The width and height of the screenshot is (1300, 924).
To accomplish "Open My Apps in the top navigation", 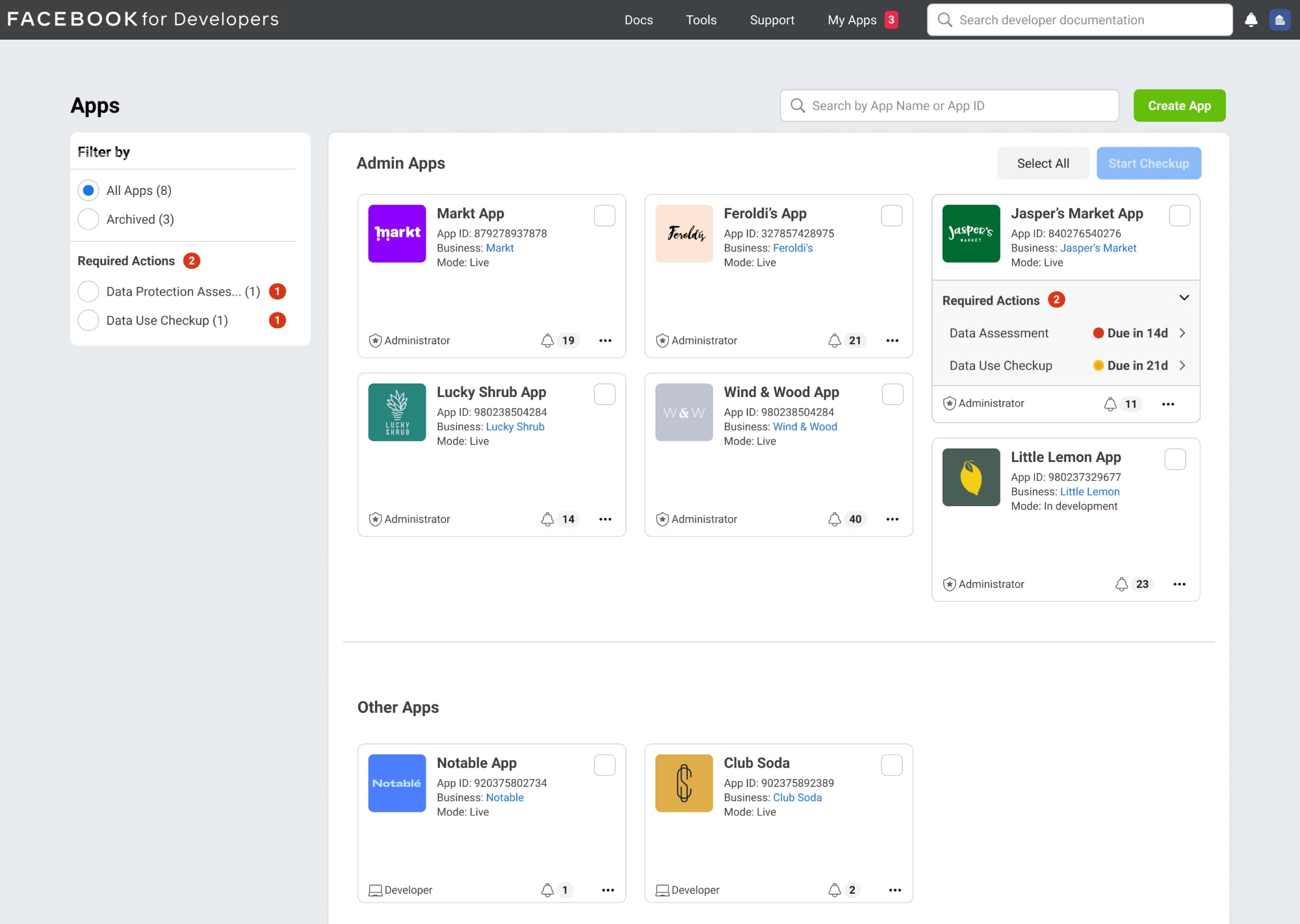I will [851, 19].
